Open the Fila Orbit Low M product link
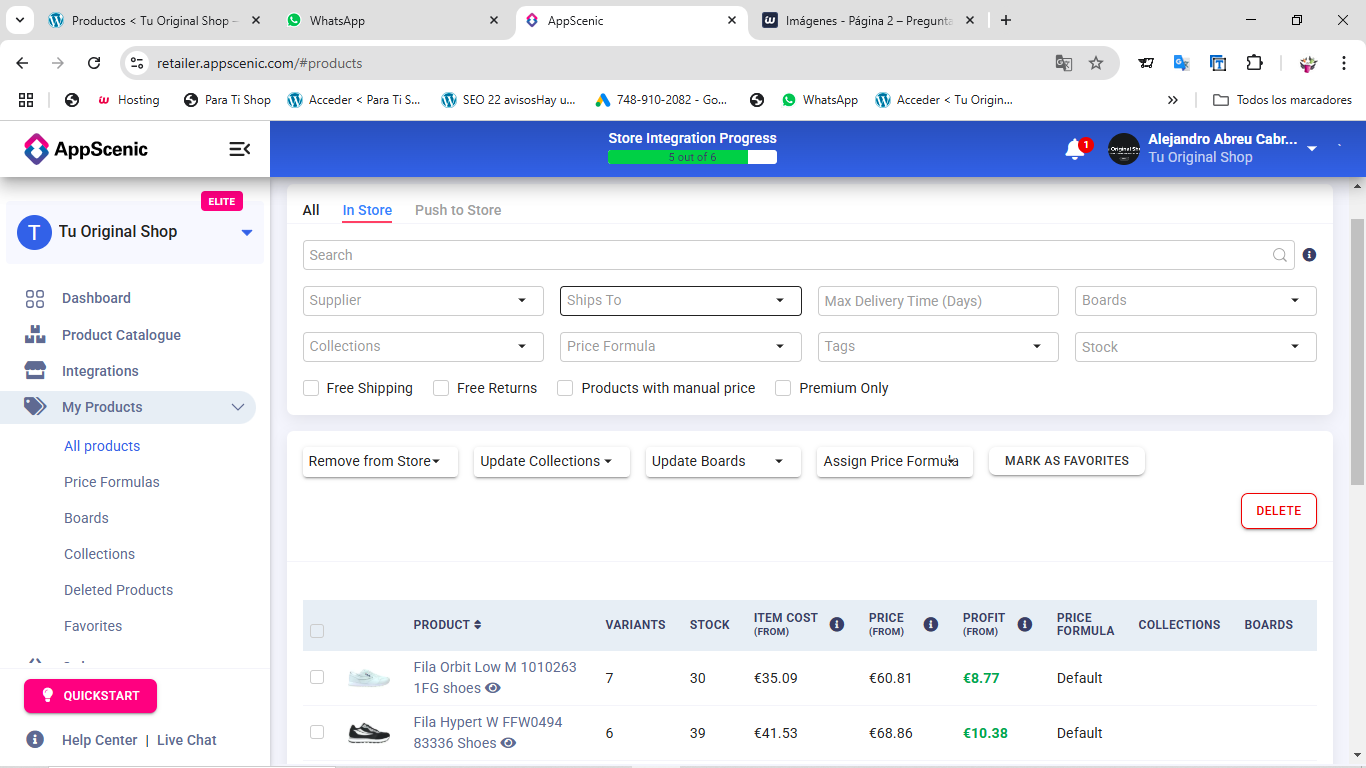The width and height of the screenshot is (1366, 768). point(495,677)
